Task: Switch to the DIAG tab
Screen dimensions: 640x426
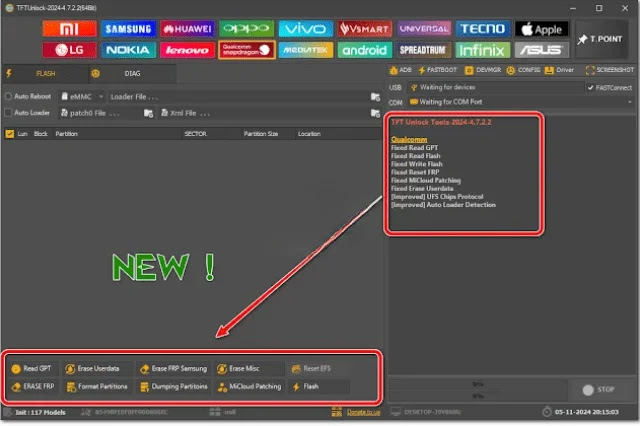Action: point(132,73)
